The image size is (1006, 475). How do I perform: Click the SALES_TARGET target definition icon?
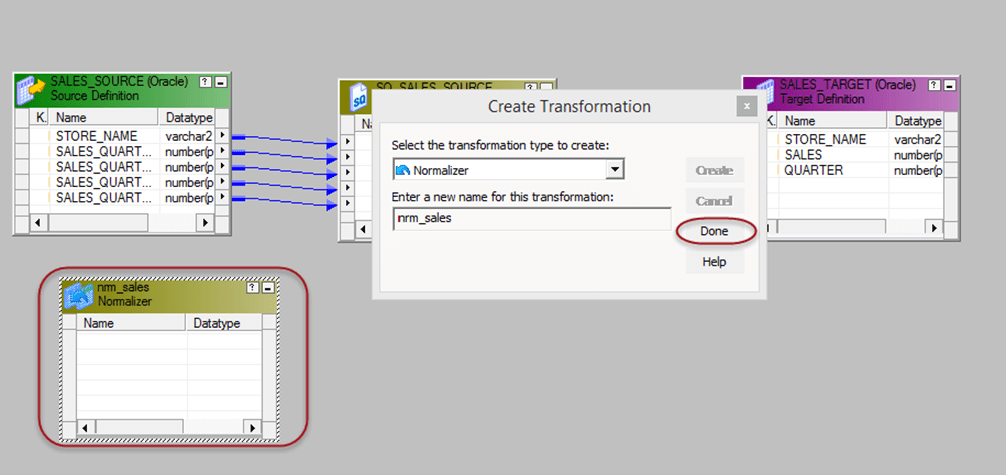click(x=761, y=91)
